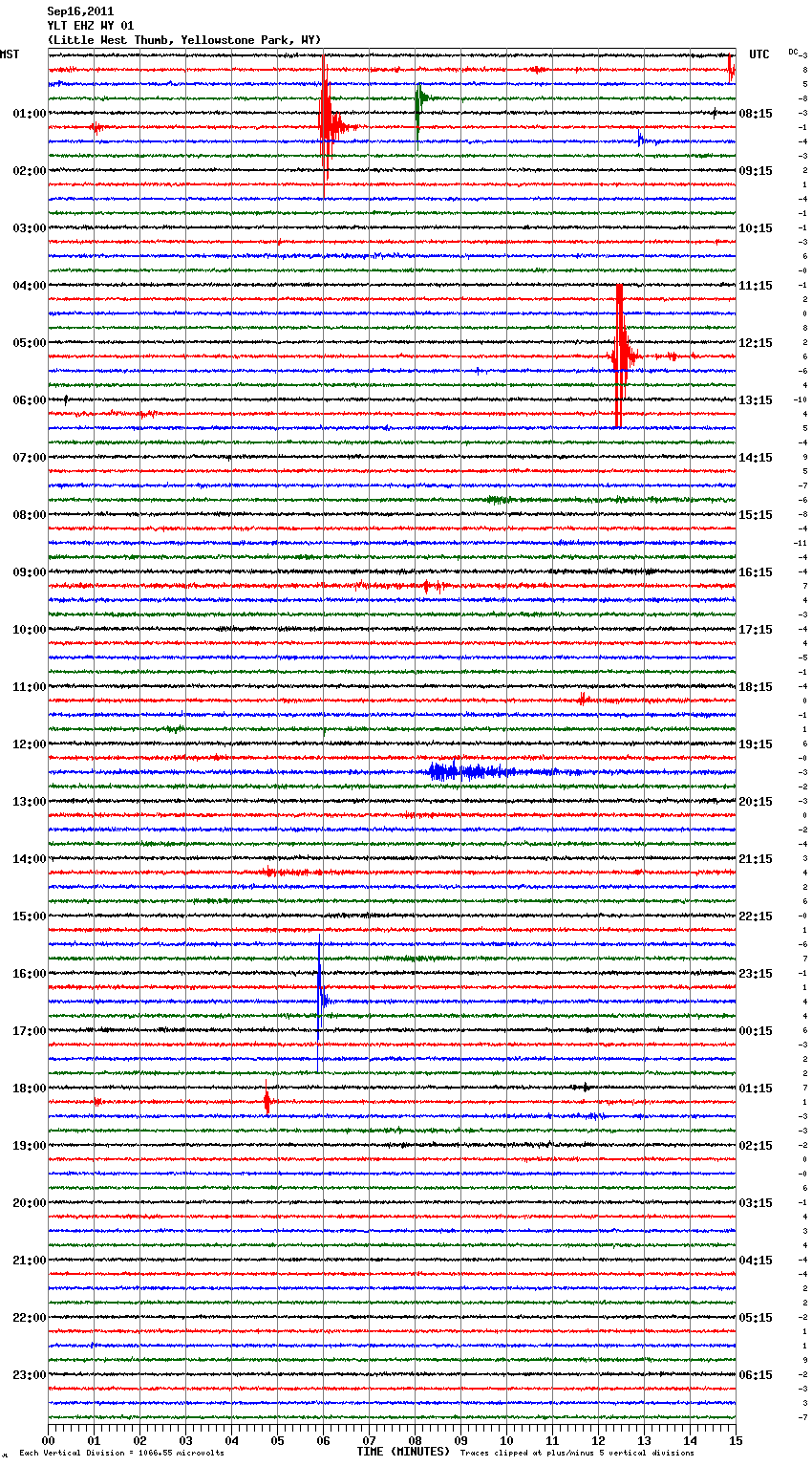Pick the '07:00' MST time label
Screen dimensions: 812x1466
pos(29,458)
